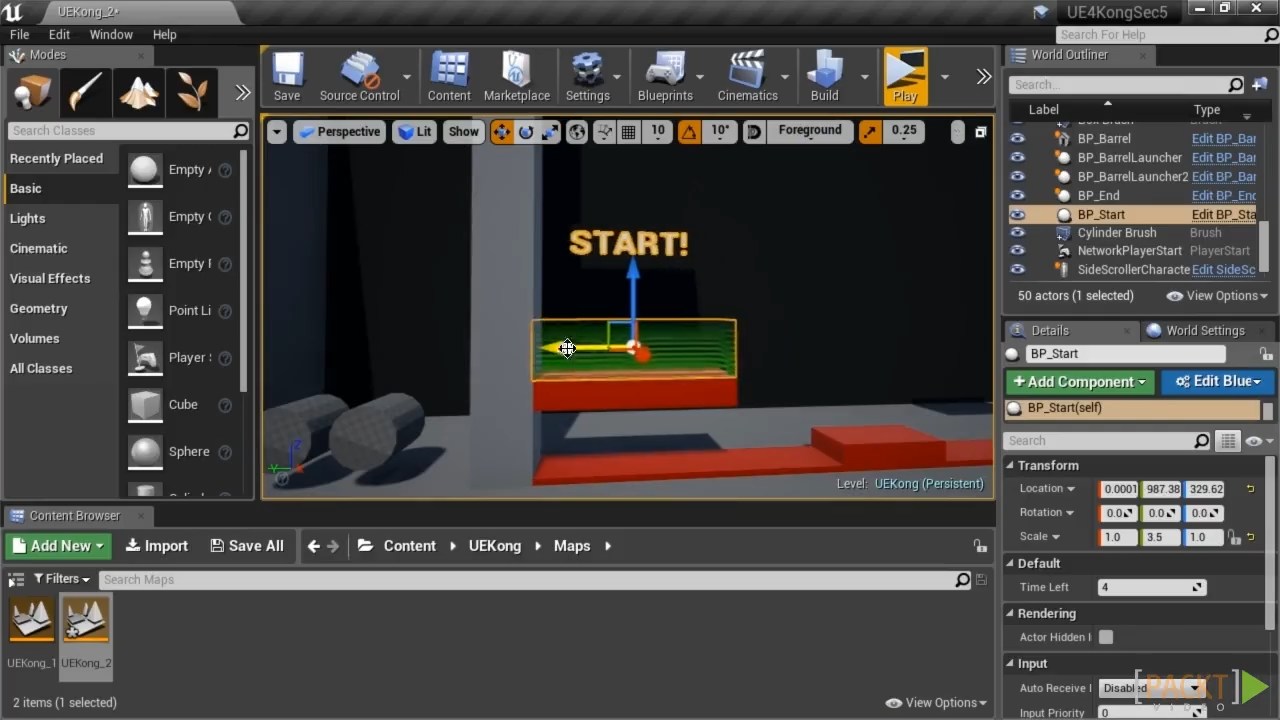Open the Auto Receive Input Disabled dropdown
This screenshot has height=720, width=1280.
tap(1152, 688)
